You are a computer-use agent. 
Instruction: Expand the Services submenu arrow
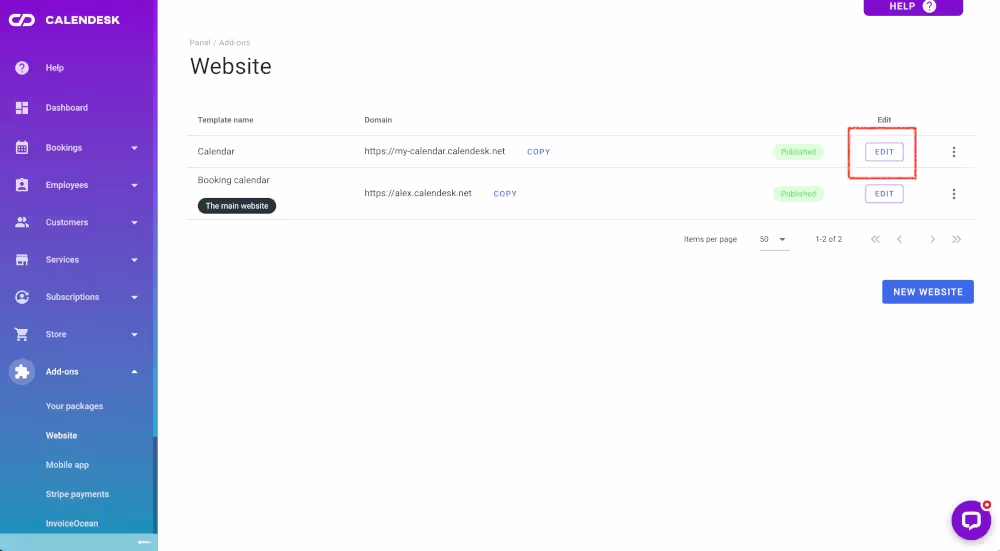click(134, 260)
